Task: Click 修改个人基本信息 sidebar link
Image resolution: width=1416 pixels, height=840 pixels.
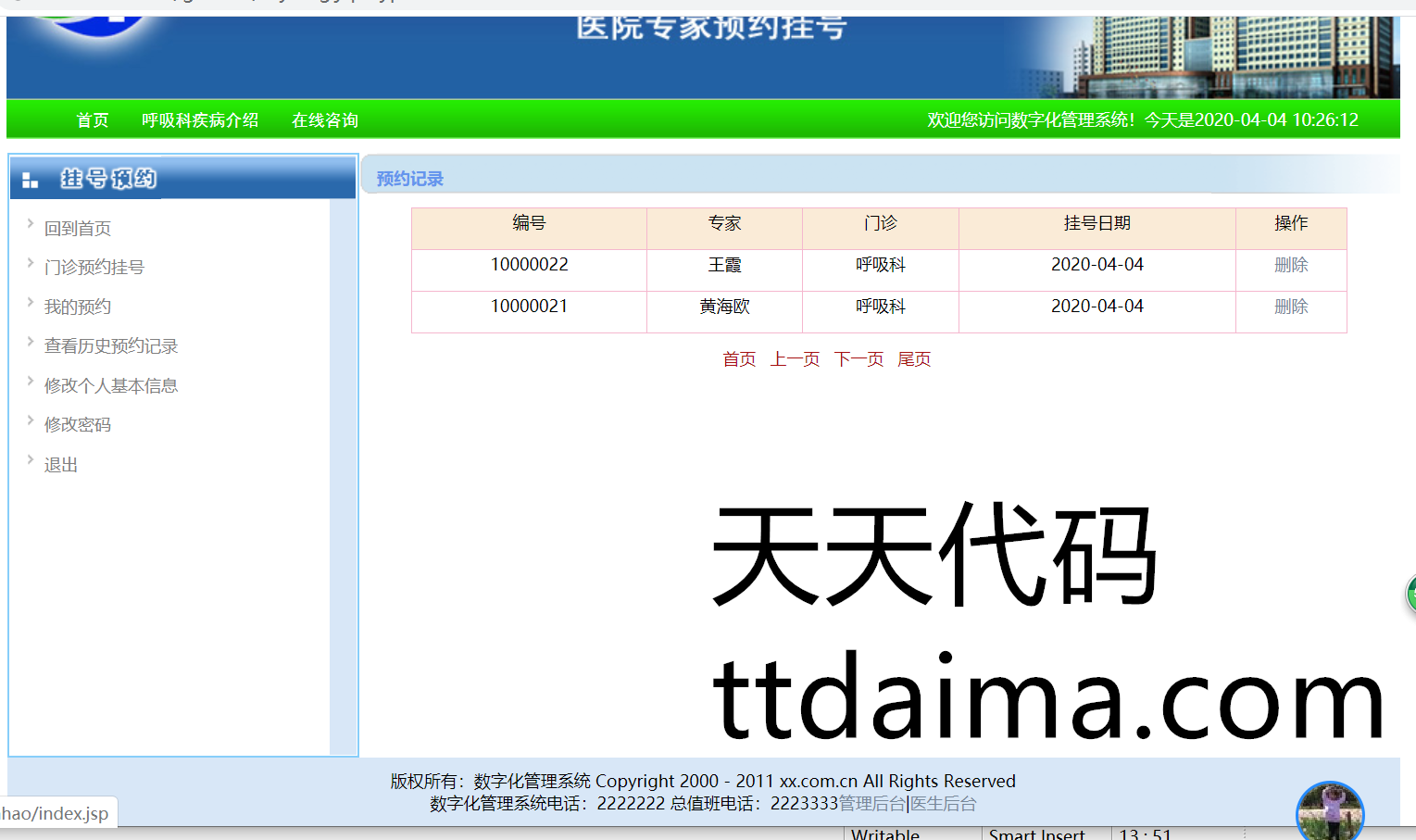Action: (111, 386)
